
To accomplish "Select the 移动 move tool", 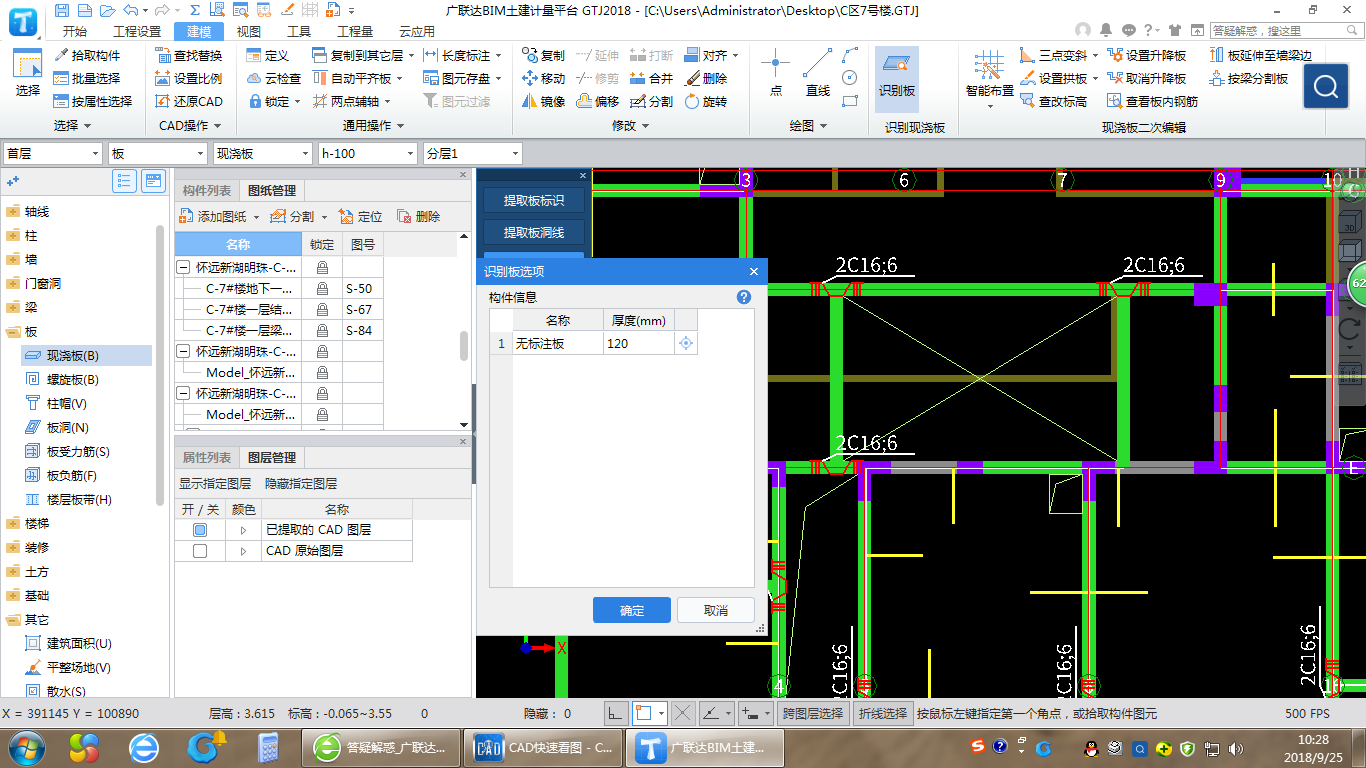I will 544,78.
